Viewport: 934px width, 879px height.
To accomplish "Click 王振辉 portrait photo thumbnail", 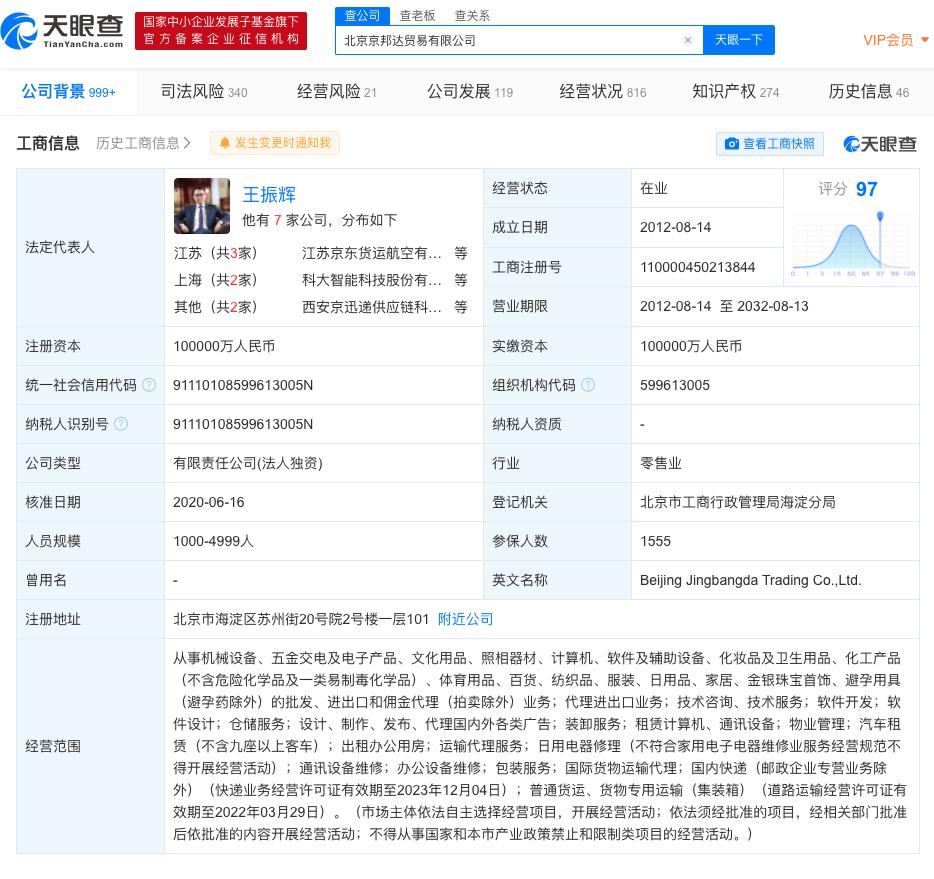I will pyautogui.click(x=202, y=206).
